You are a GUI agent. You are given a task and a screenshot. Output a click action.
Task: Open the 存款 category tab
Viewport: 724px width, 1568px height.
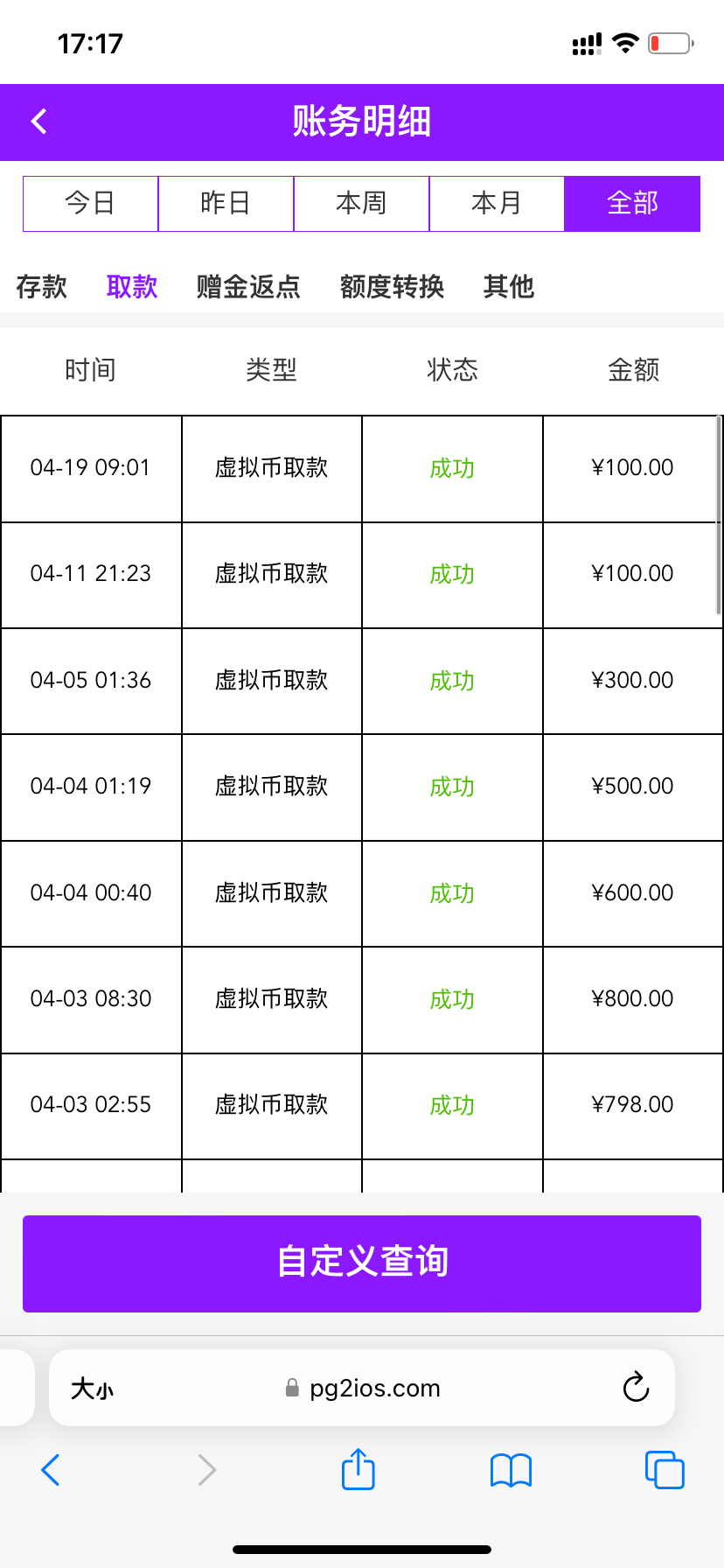(x=41, y=286)
